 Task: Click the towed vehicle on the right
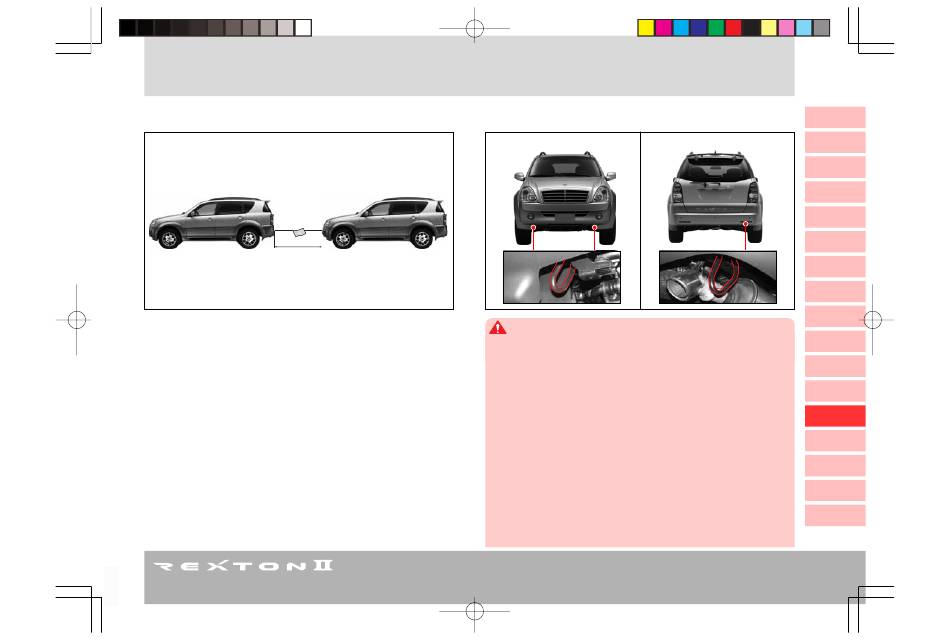(x=385, y=222)
